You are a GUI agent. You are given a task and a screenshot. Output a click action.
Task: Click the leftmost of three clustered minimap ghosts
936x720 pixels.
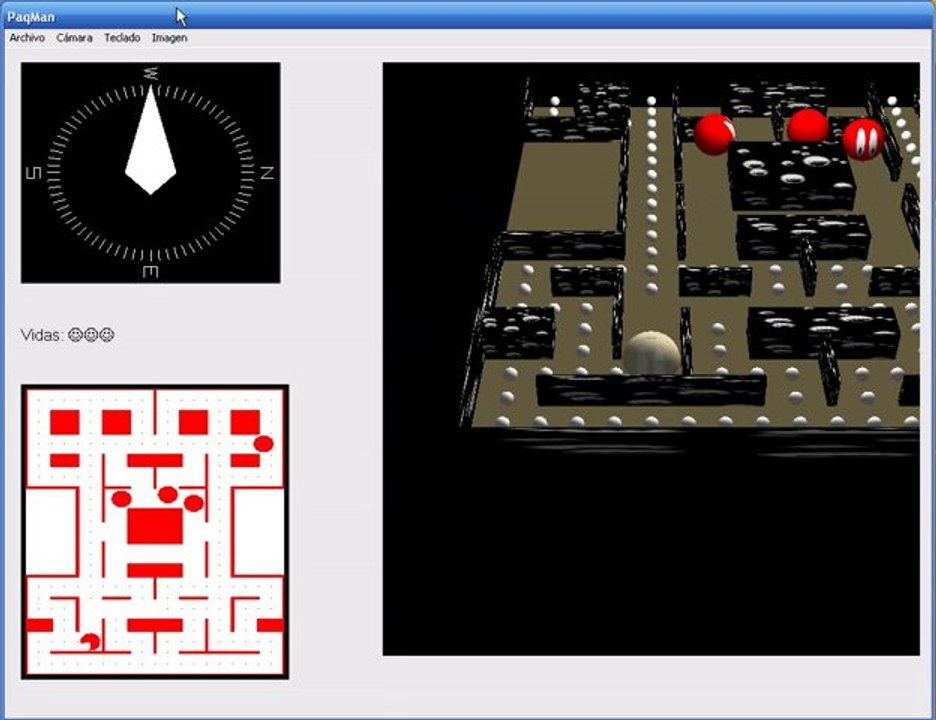pos(121,499)
